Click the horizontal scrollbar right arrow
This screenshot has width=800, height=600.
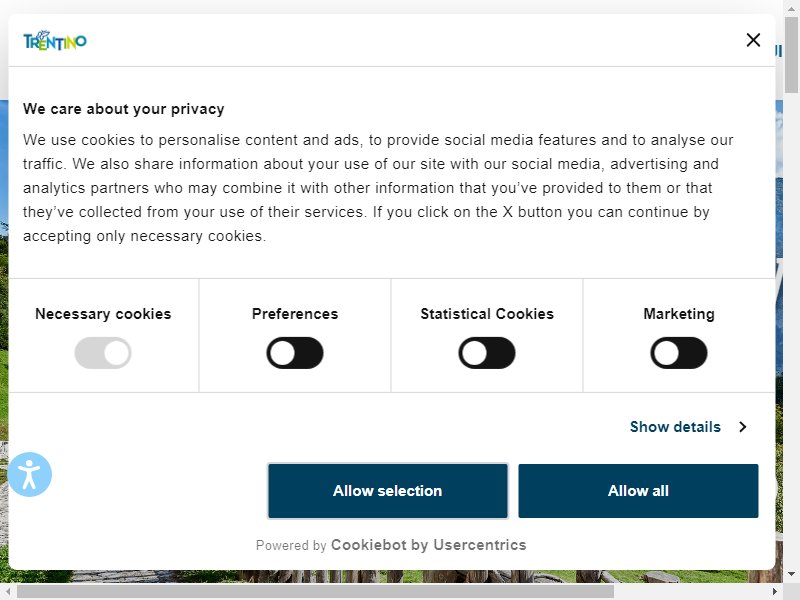[x=775, y=592]
